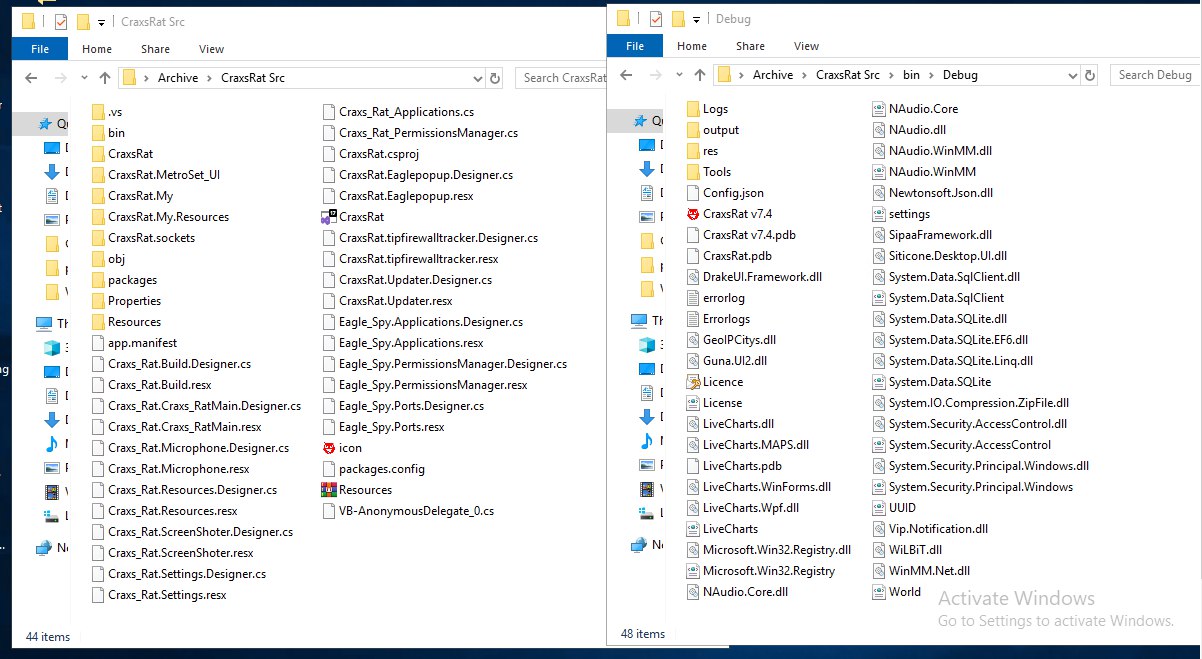
Task: Switch to View tab in CraxsRat Src window
Action: pos(211,49)
